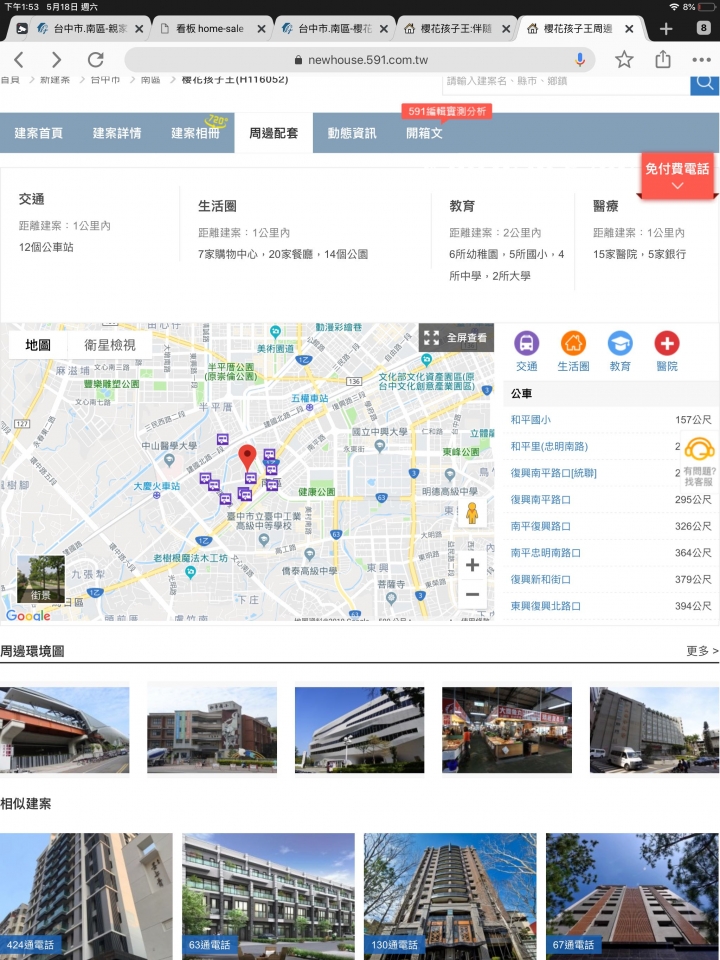The width and height of the screenshot is (720, 960).
Task: Click the blue search magnifier button
Action: 705,83
